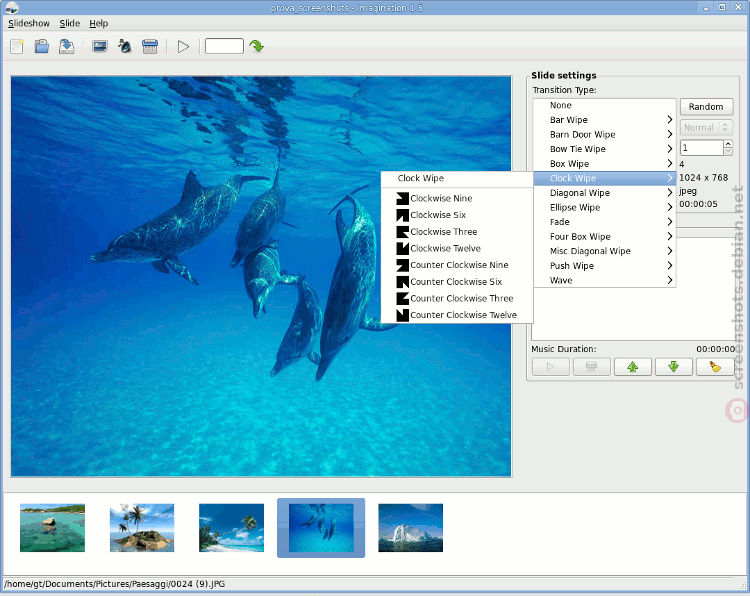The height and width of the screenshot is (596, 750).
Task: Open a slideshow with the folder icon
Action: coord(42,46)
